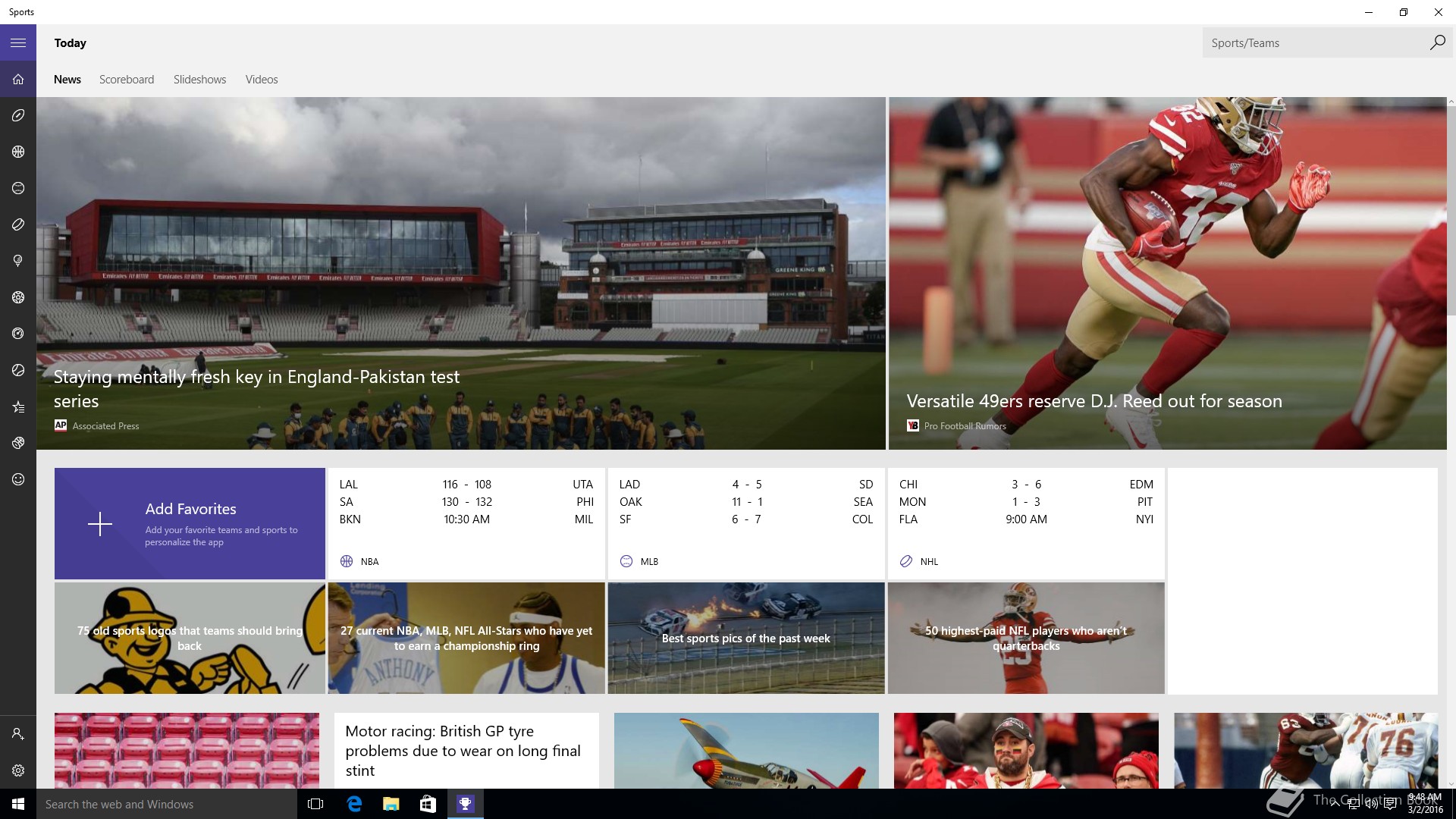The width and height of the screenshot is (1456, 819).
Task: Click the Windows Start button
Action: [x=18, y=804]
